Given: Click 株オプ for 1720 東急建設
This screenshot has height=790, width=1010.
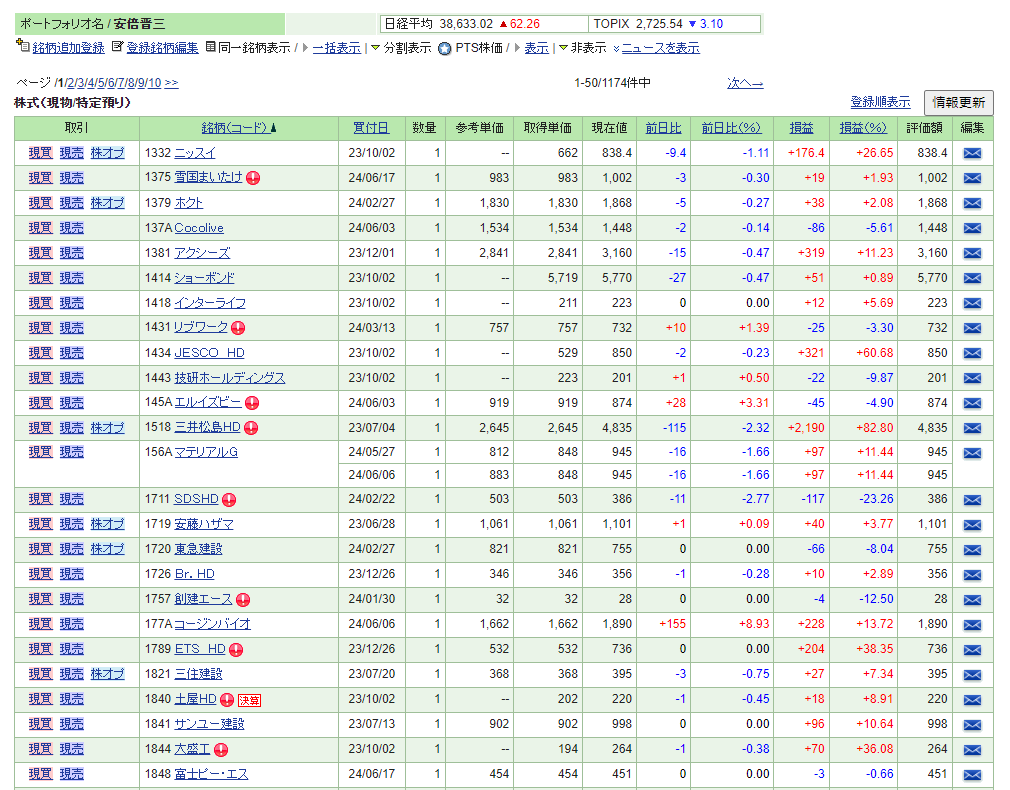Looking at the screenshot, I should point(107,549).
